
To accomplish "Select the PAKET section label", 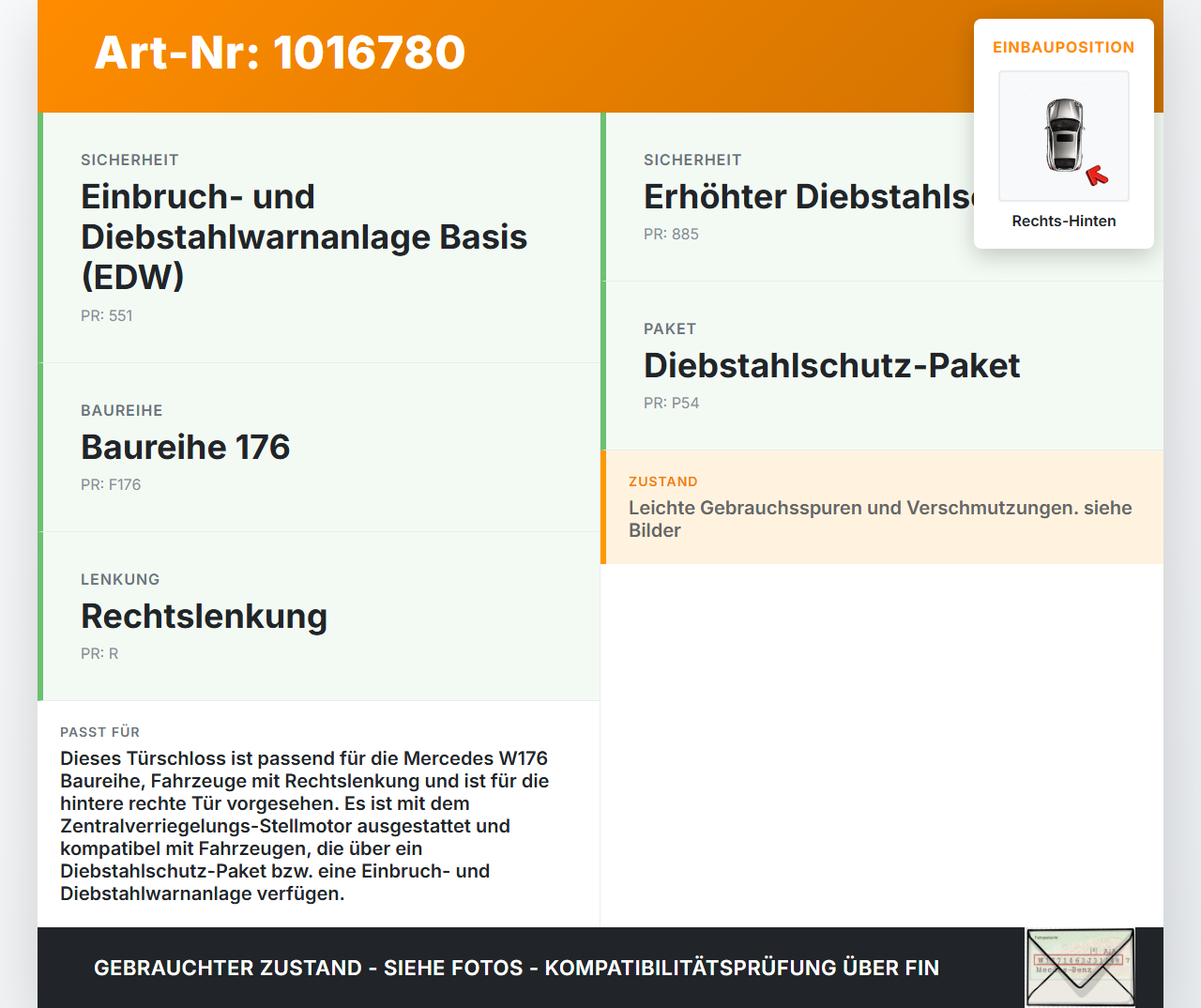I will (669, 328).
